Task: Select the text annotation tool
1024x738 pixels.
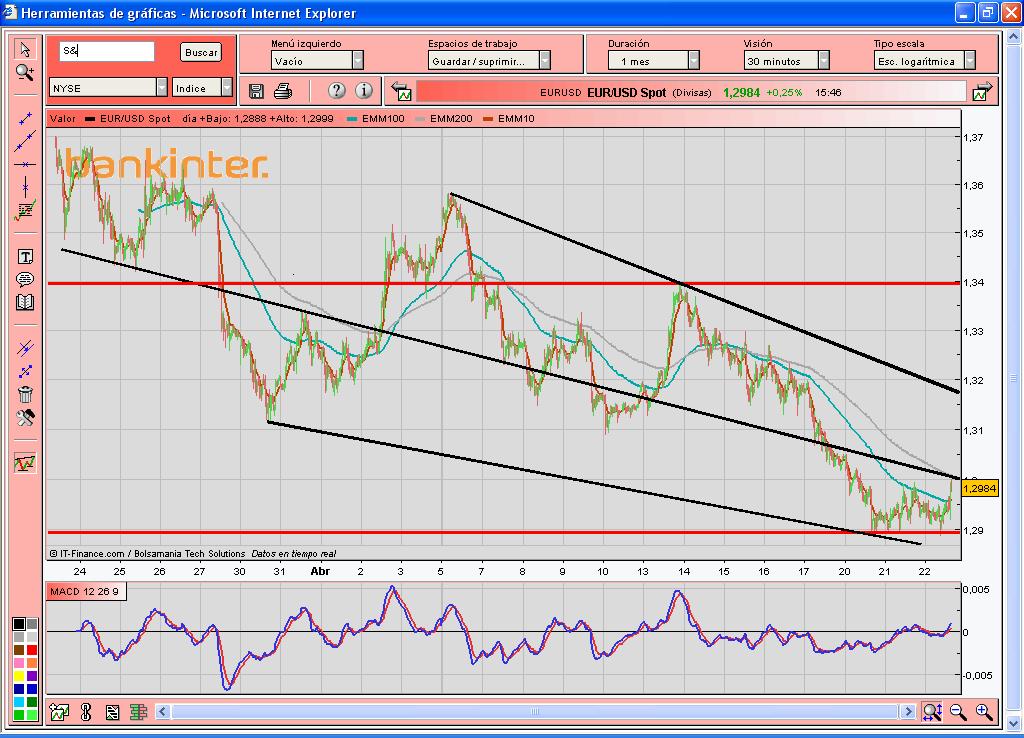Action: pos(25,257)
